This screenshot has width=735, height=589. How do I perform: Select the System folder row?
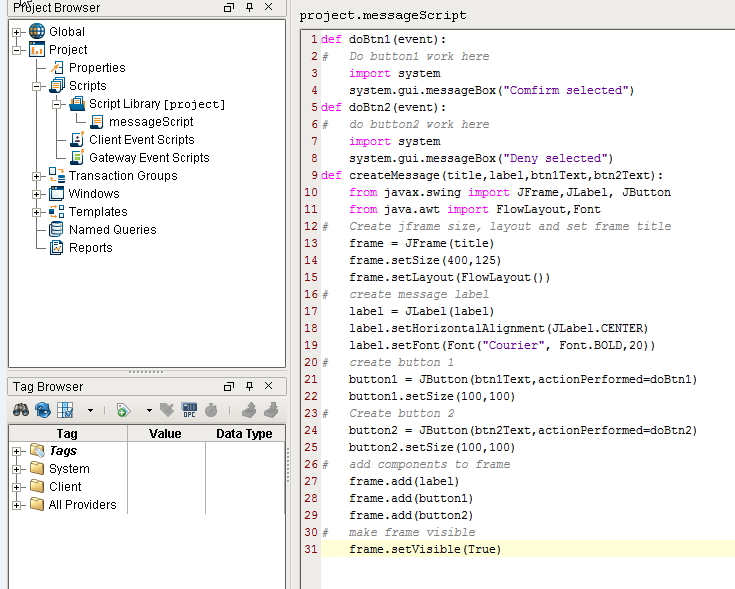pyautogui.click(x=69, y=469)
